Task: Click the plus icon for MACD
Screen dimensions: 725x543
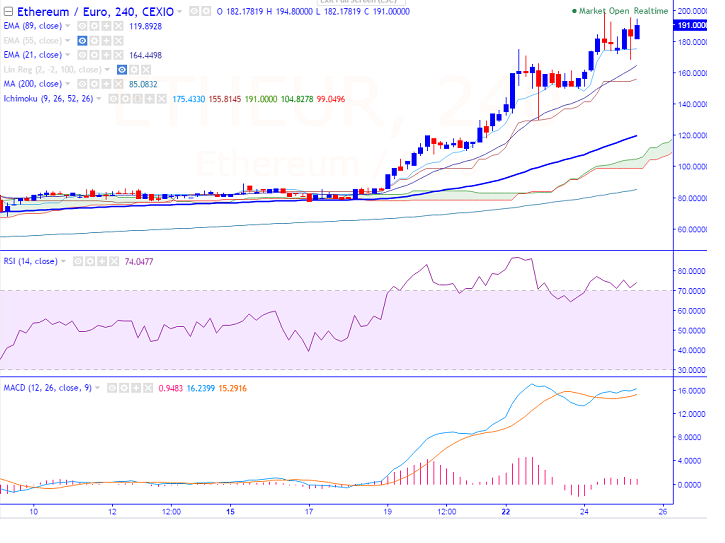Action: [135, 388]
